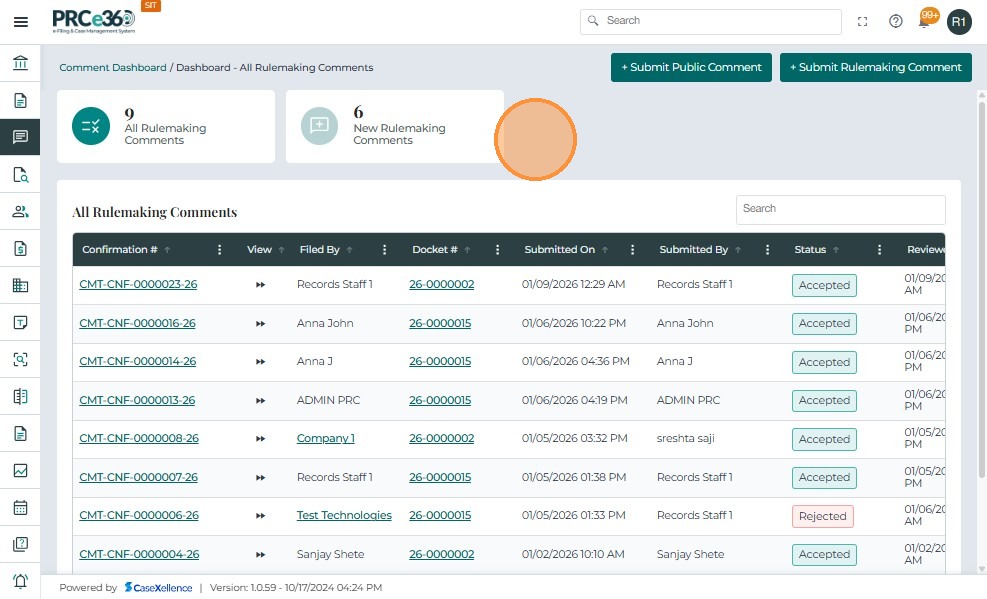Select the New Rulemaking Comments card
Viewport: 987px width, 599px height.
[x=394, y=127]
